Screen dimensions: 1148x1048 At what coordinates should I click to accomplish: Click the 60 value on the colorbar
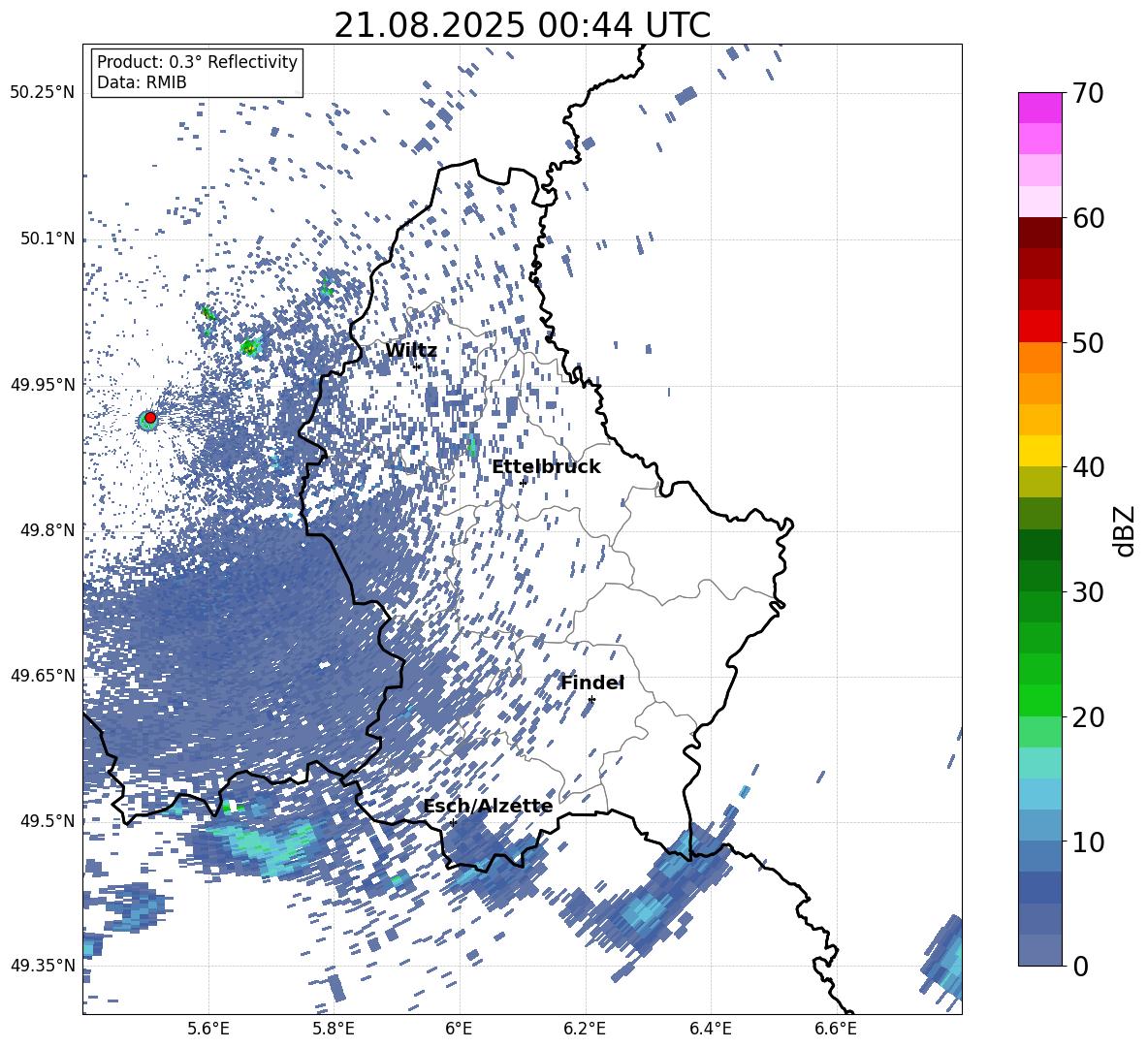click(x=1088, y=218)
